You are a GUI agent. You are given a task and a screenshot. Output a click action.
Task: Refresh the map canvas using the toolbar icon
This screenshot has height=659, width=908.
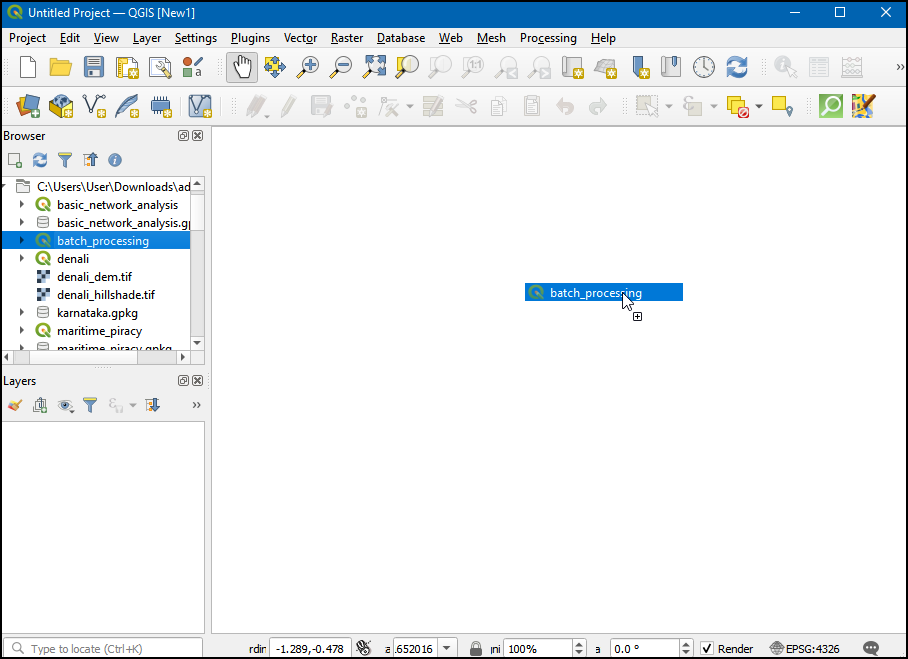(737, 67)
